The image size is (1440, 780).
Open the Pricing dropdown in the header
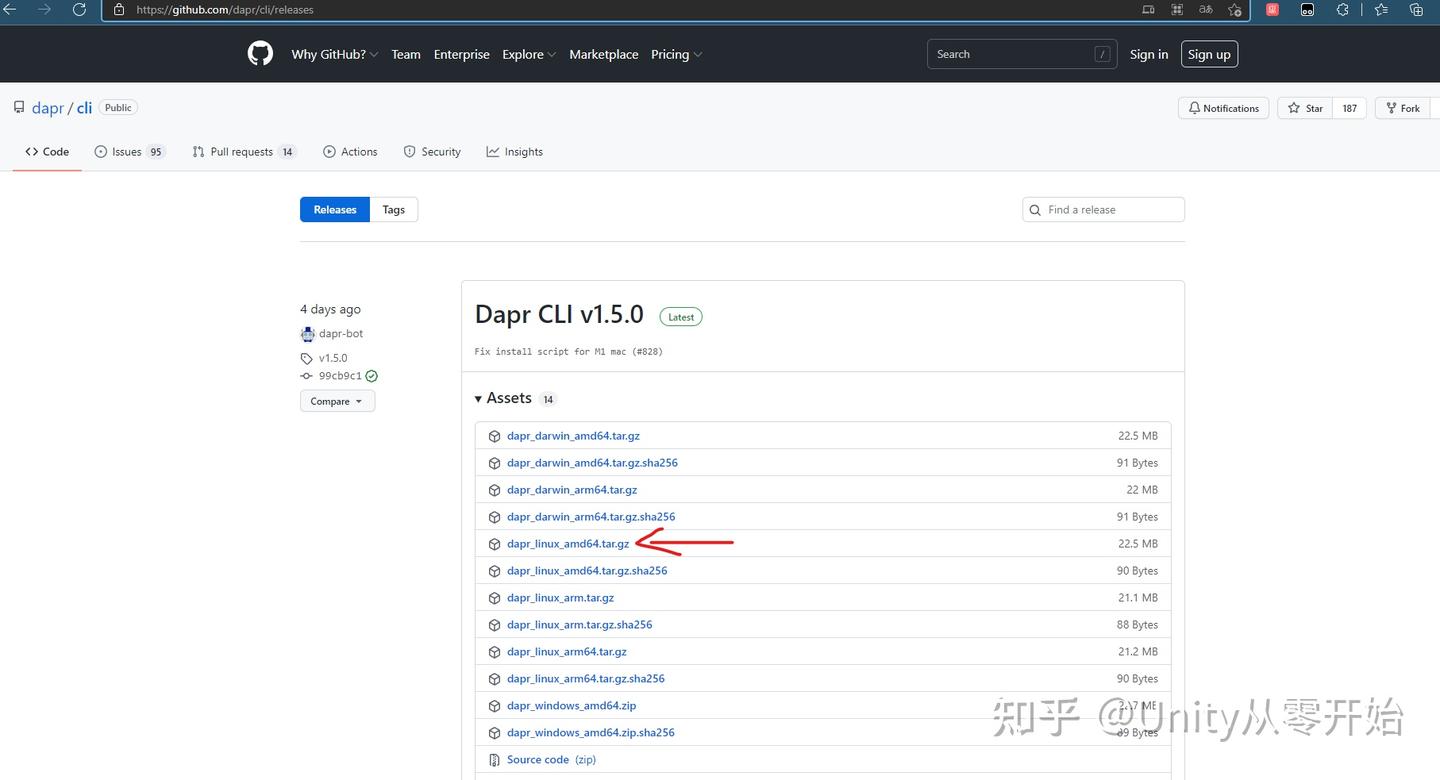(676, 54)
